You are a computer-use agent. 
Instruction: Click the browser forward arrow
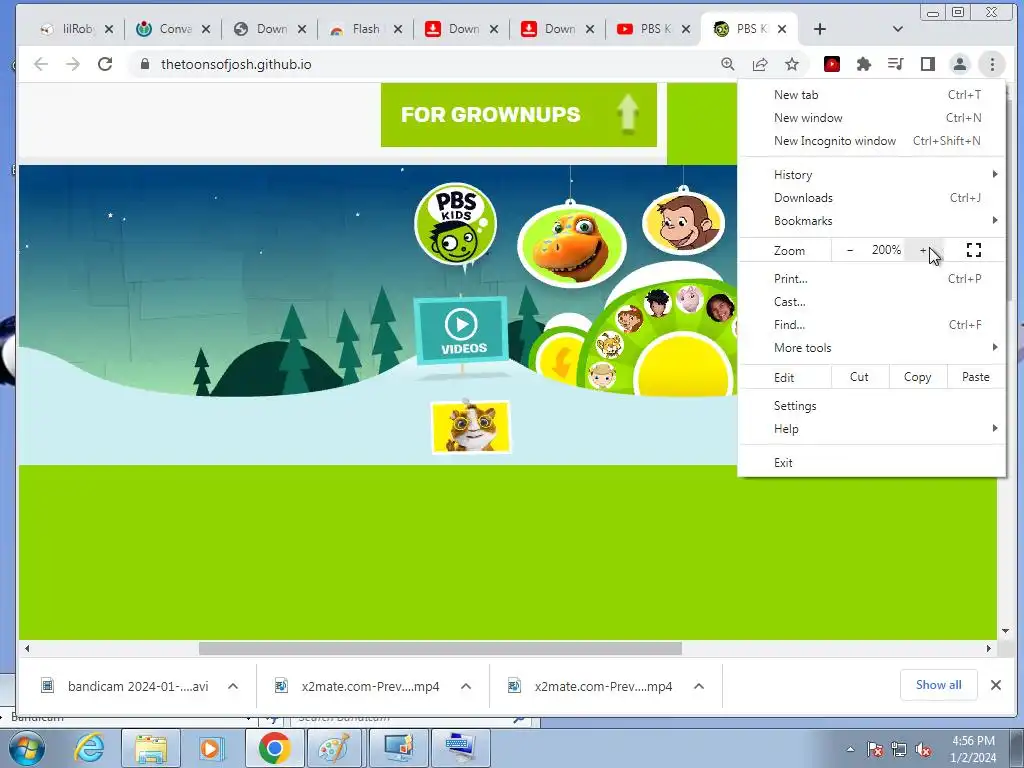point(72,64)
